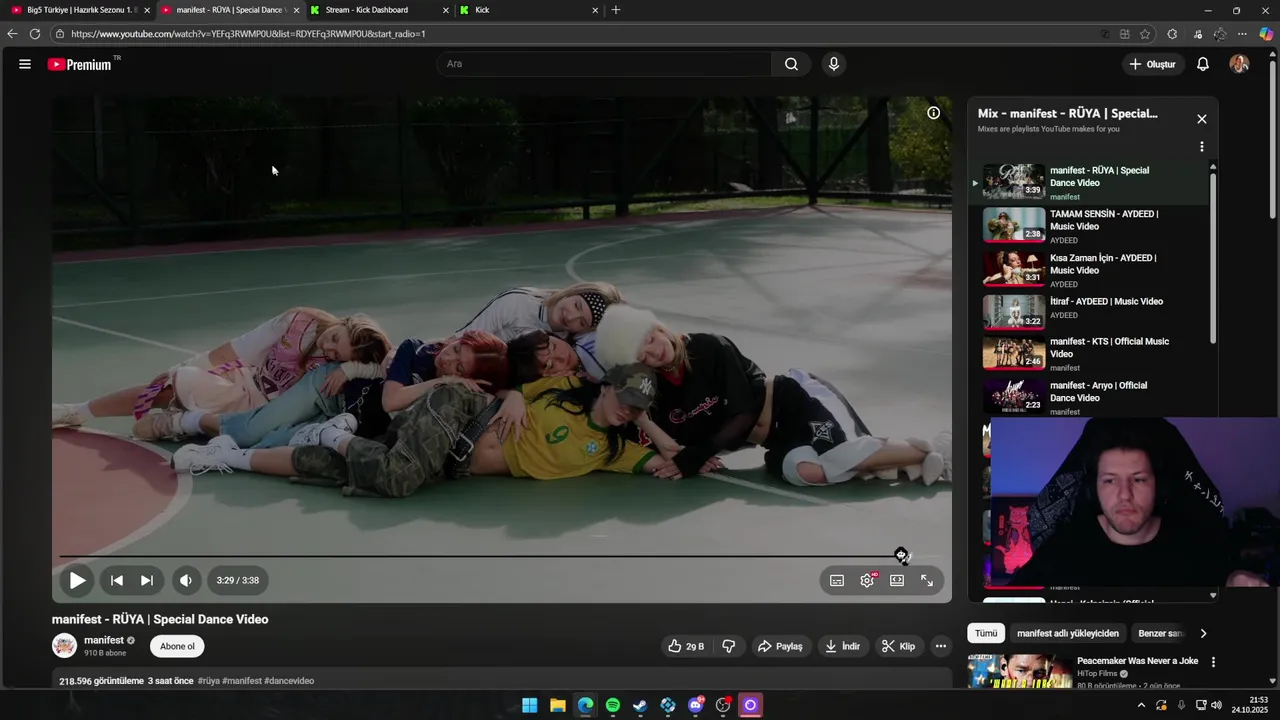The height and width of the screenshot is (720, 1280).
Task: Open the Windows Start menu
Action: pyautogui.click(x=530, y=705)
